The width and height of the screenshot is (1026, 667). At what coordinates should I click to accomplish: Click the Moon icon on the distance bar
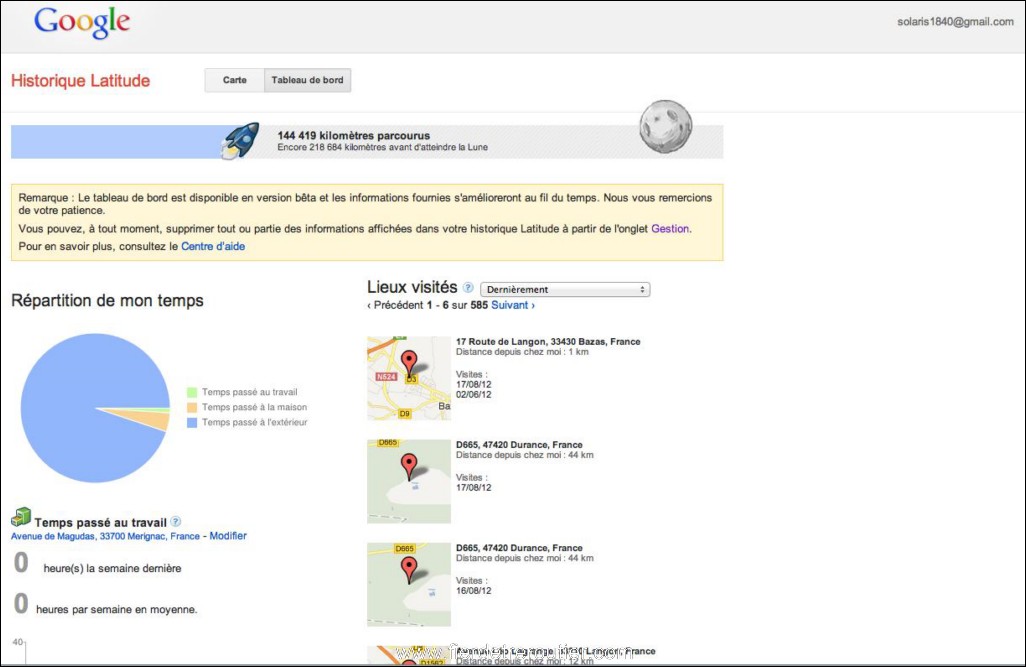[x=665, y=127]
